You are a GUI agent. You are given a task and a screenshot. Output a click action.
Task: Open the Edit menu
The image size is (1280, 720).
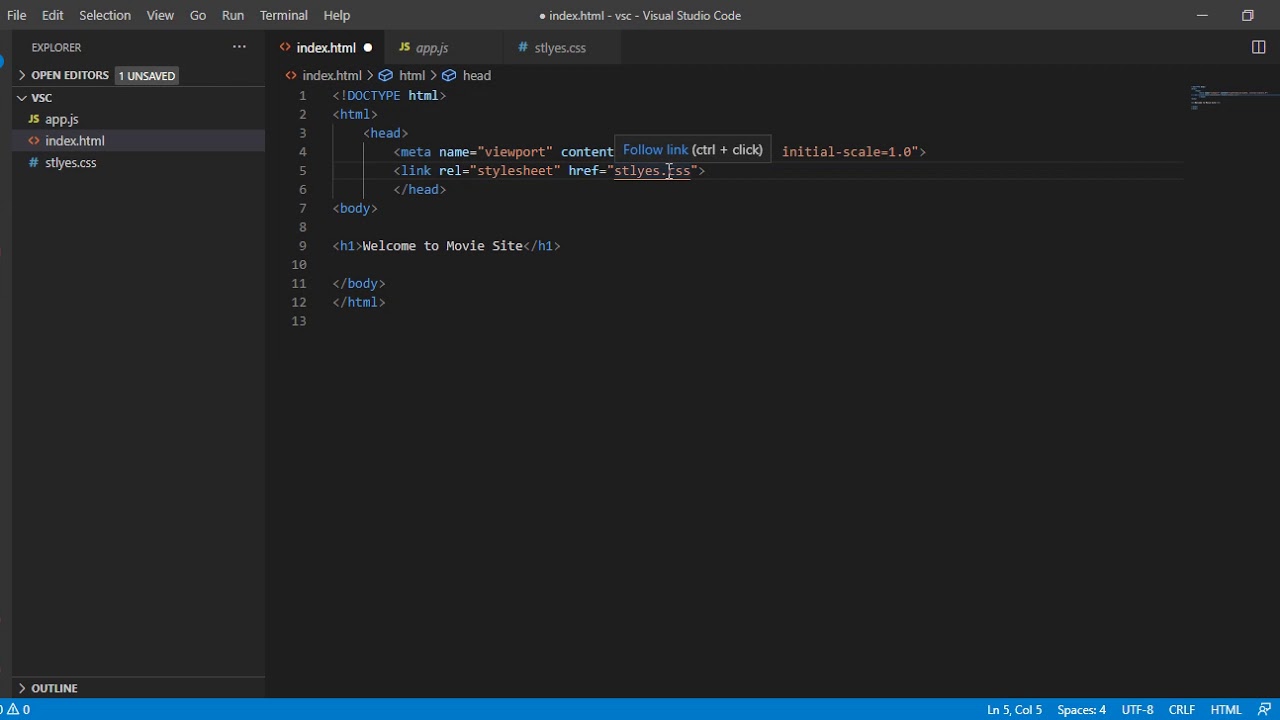(x=53, y=15)
